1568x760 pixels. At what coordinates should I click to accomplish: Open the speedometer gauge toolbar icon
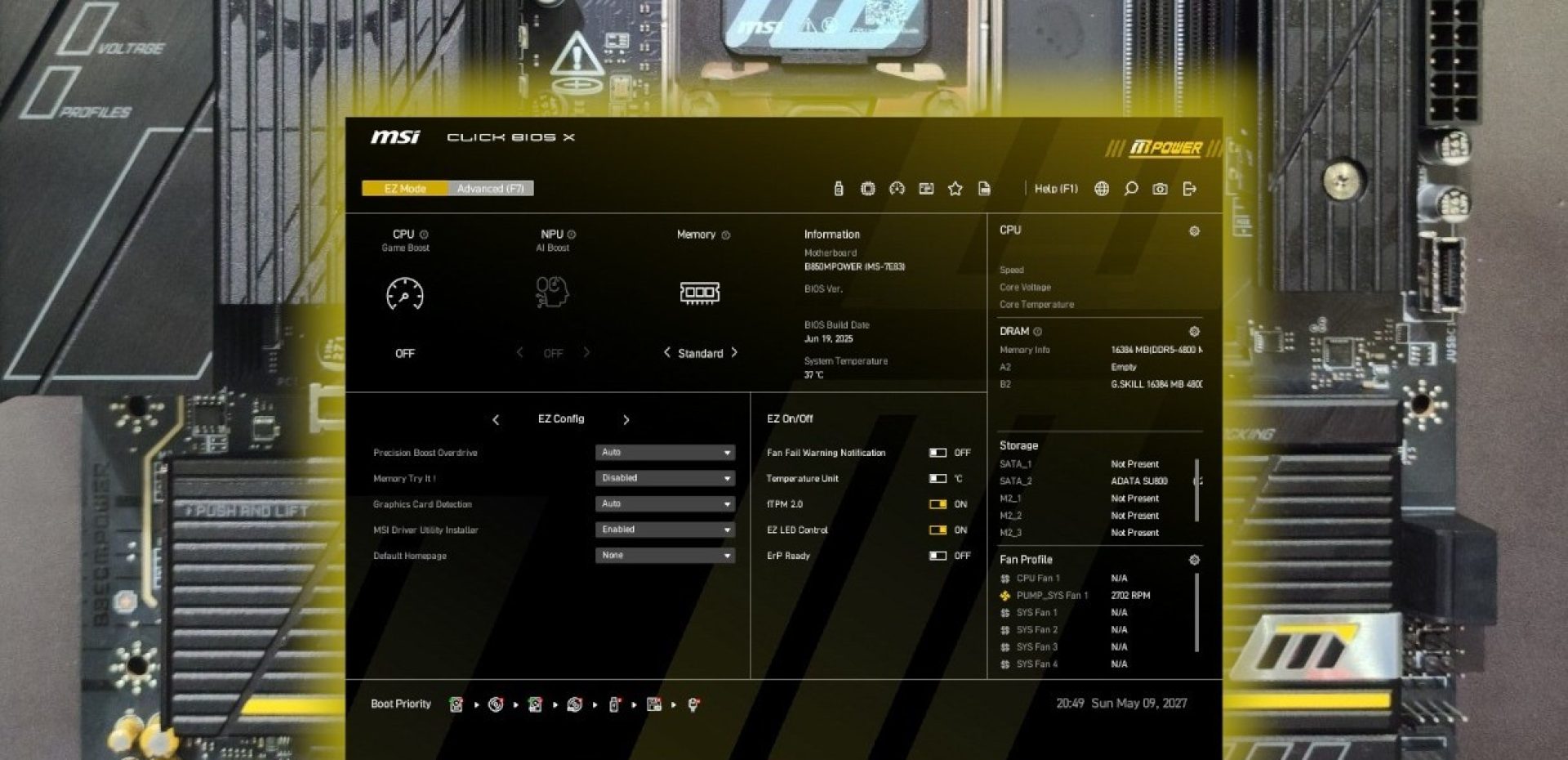pyautogui.click(x=897, y=189)
